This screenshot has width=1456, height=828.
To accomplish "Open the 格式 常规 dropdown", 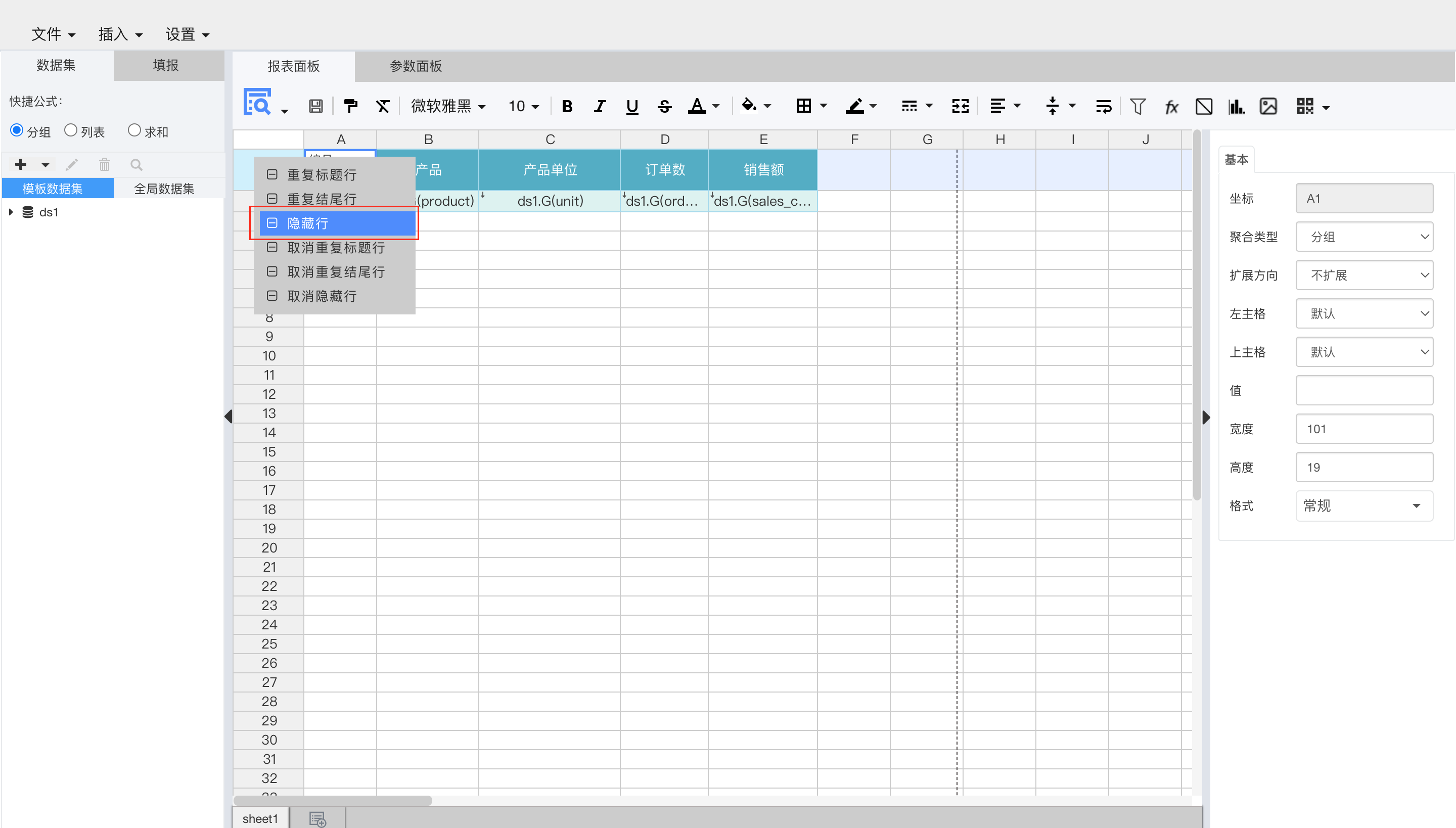I will (1364, 505).
